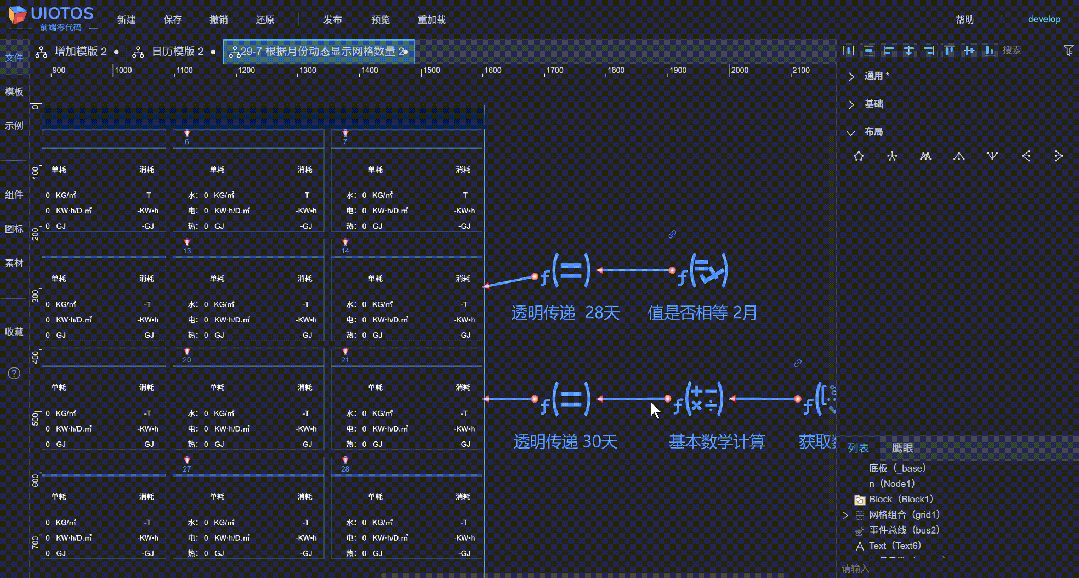Image resolution: width=1079 pixels, height=578 pixels.
Task: Switch to the 列表 tab
Action: (x=858, y=448)
